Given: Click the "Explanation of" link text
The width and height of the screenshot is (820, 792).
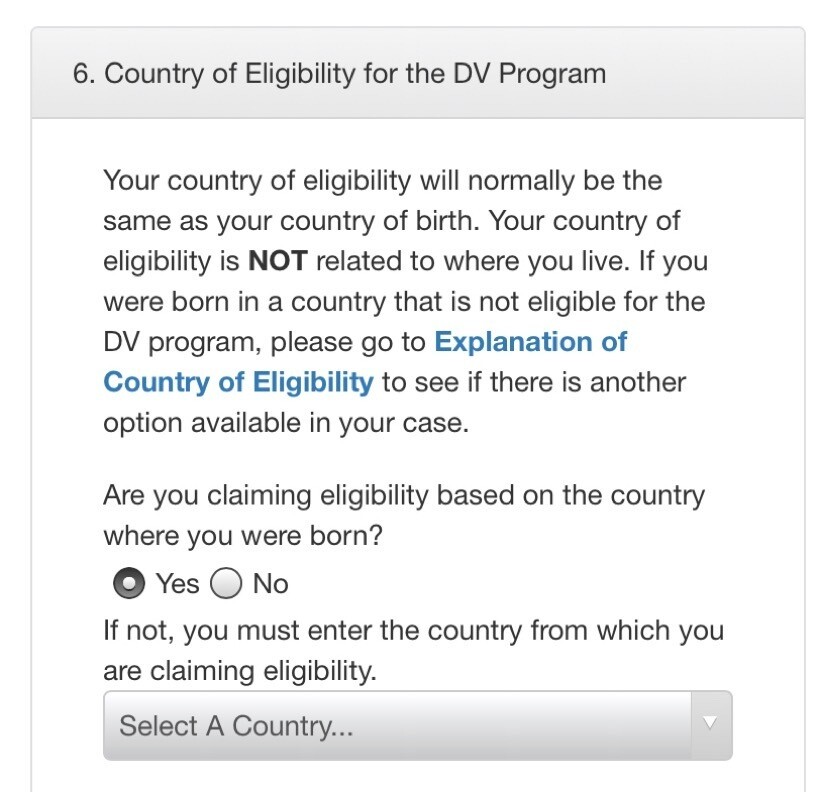Looking at the screenshot, I should (x=530, y=342).
